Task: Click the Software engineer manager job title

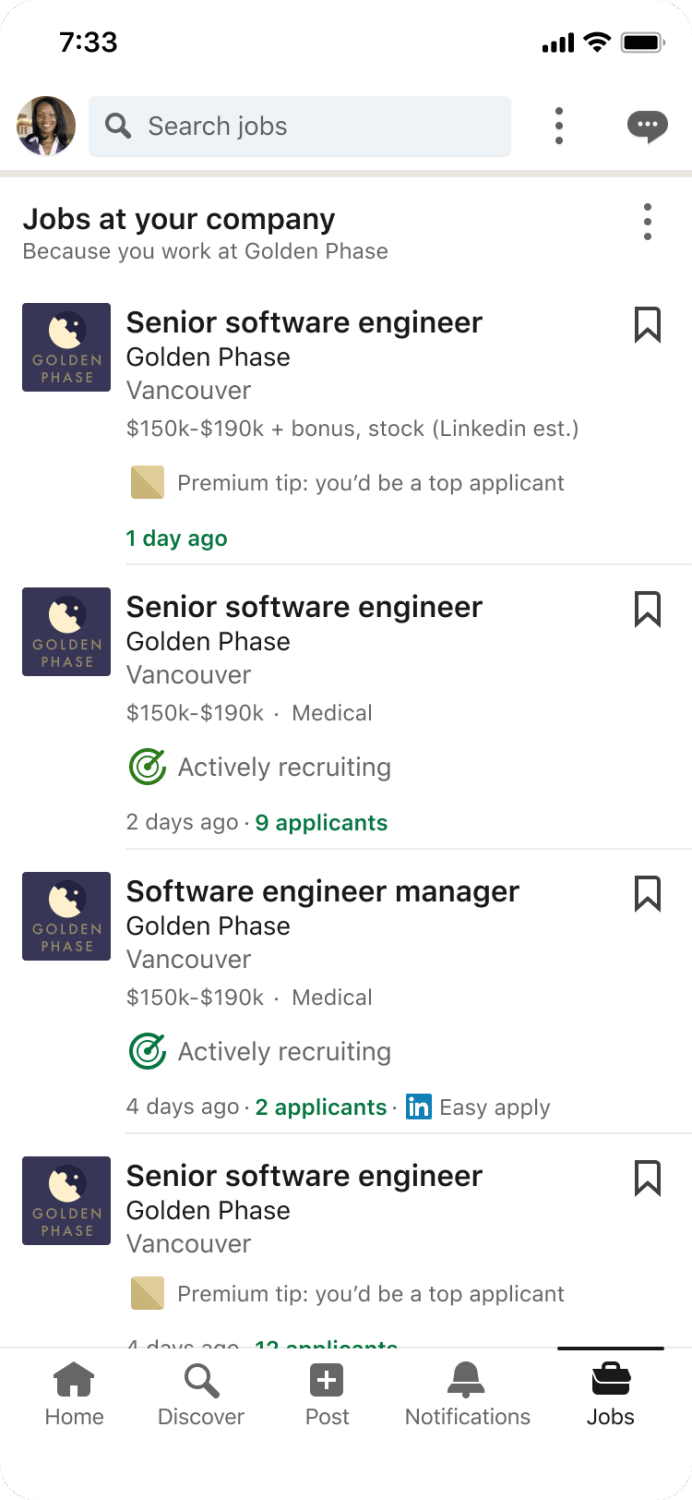Action: pyautogui.click(x=322, y=891)
